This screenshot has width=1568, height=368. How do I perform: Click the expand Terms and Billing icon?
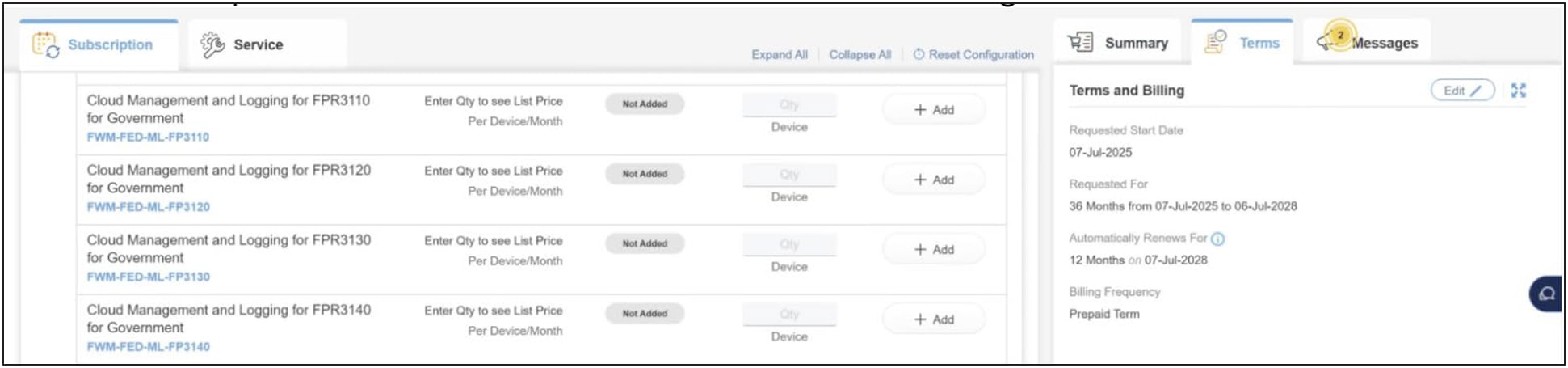tap(1519, 91)
